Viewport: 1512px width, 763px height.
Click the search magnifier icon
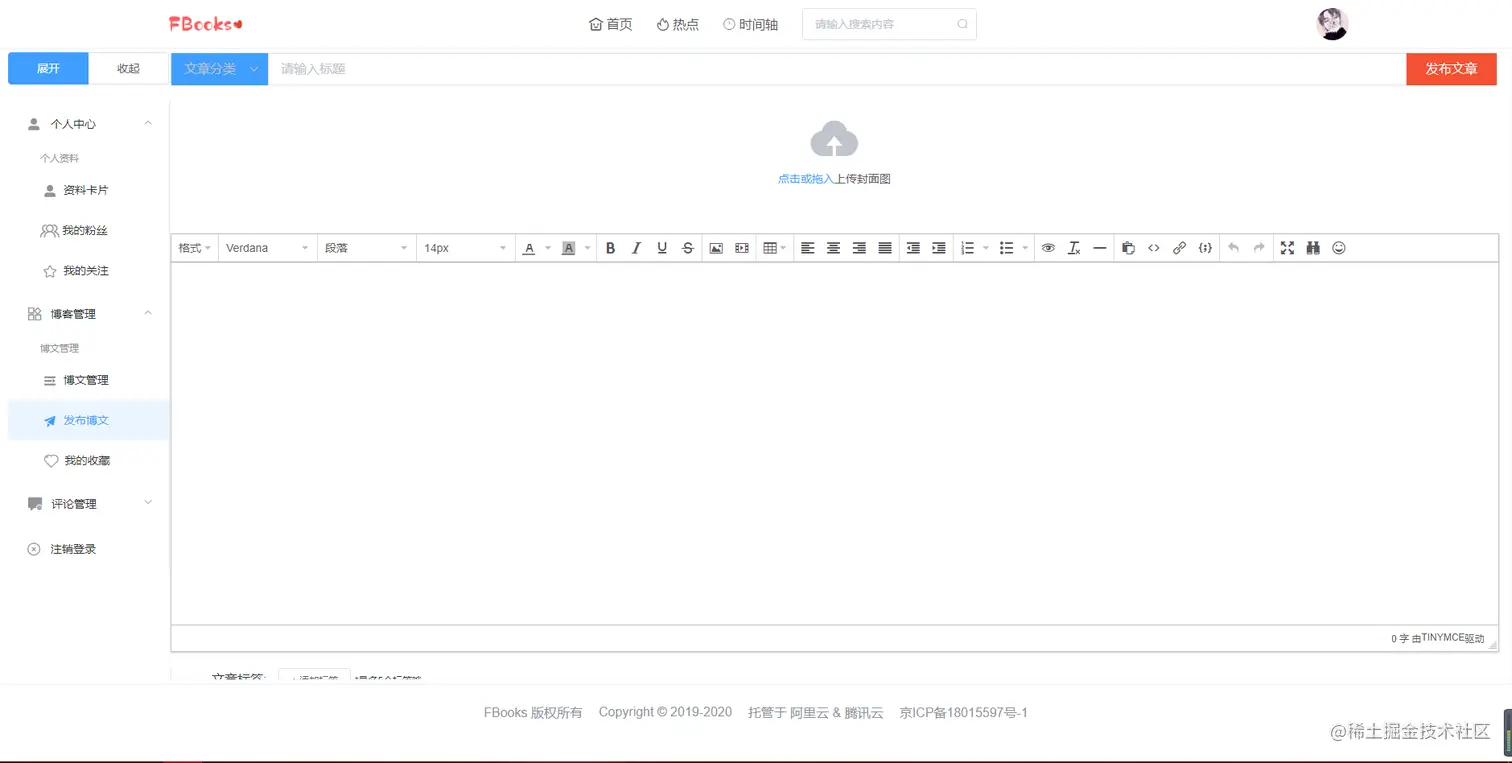tap(962, 24)
